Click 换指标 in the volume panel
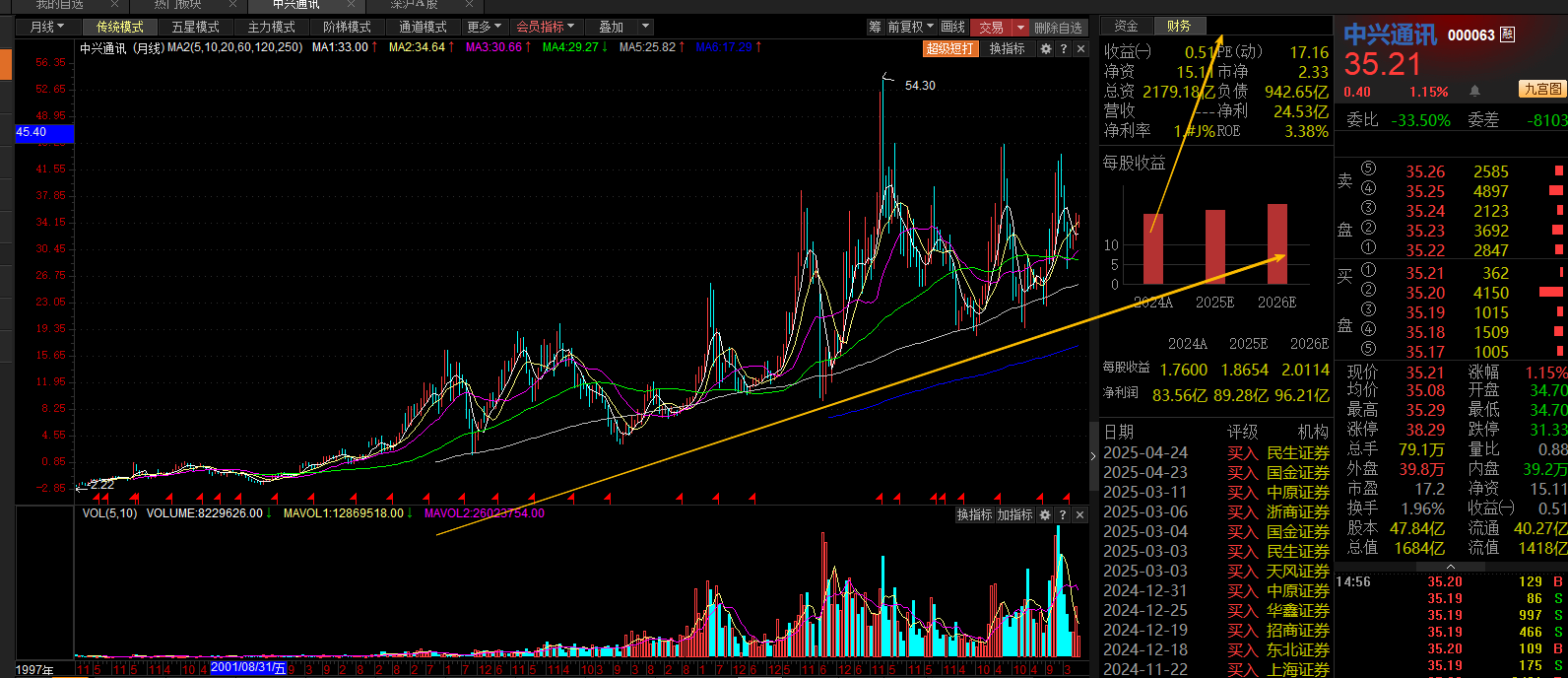This screenshot has height=678, width=1568. pos(974,514)
